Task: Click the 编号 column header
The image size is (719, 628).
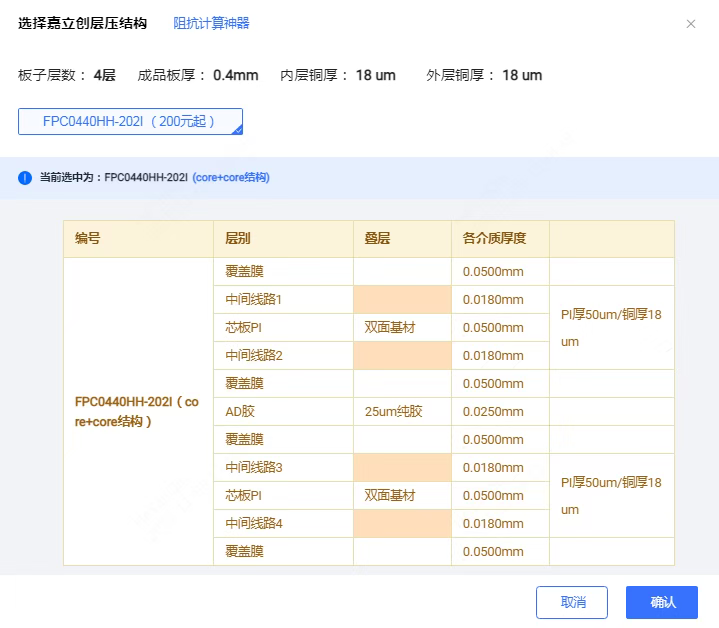Action: tap(88, 239)
